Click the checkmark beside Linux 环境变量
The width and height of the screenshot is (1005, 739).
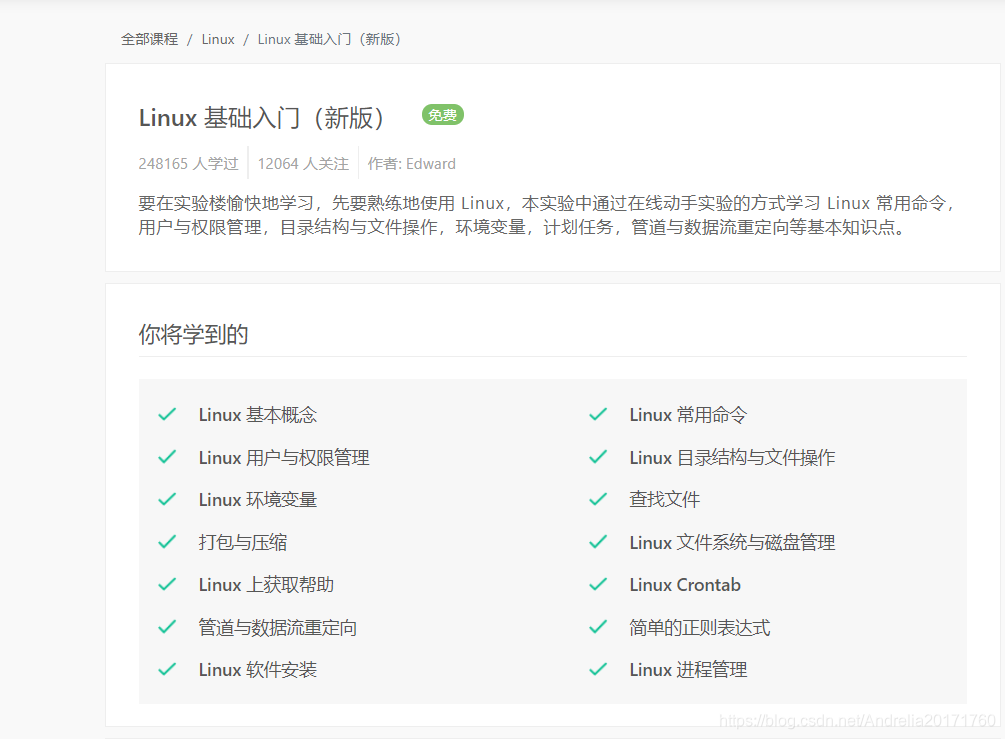tap(167, 499)
